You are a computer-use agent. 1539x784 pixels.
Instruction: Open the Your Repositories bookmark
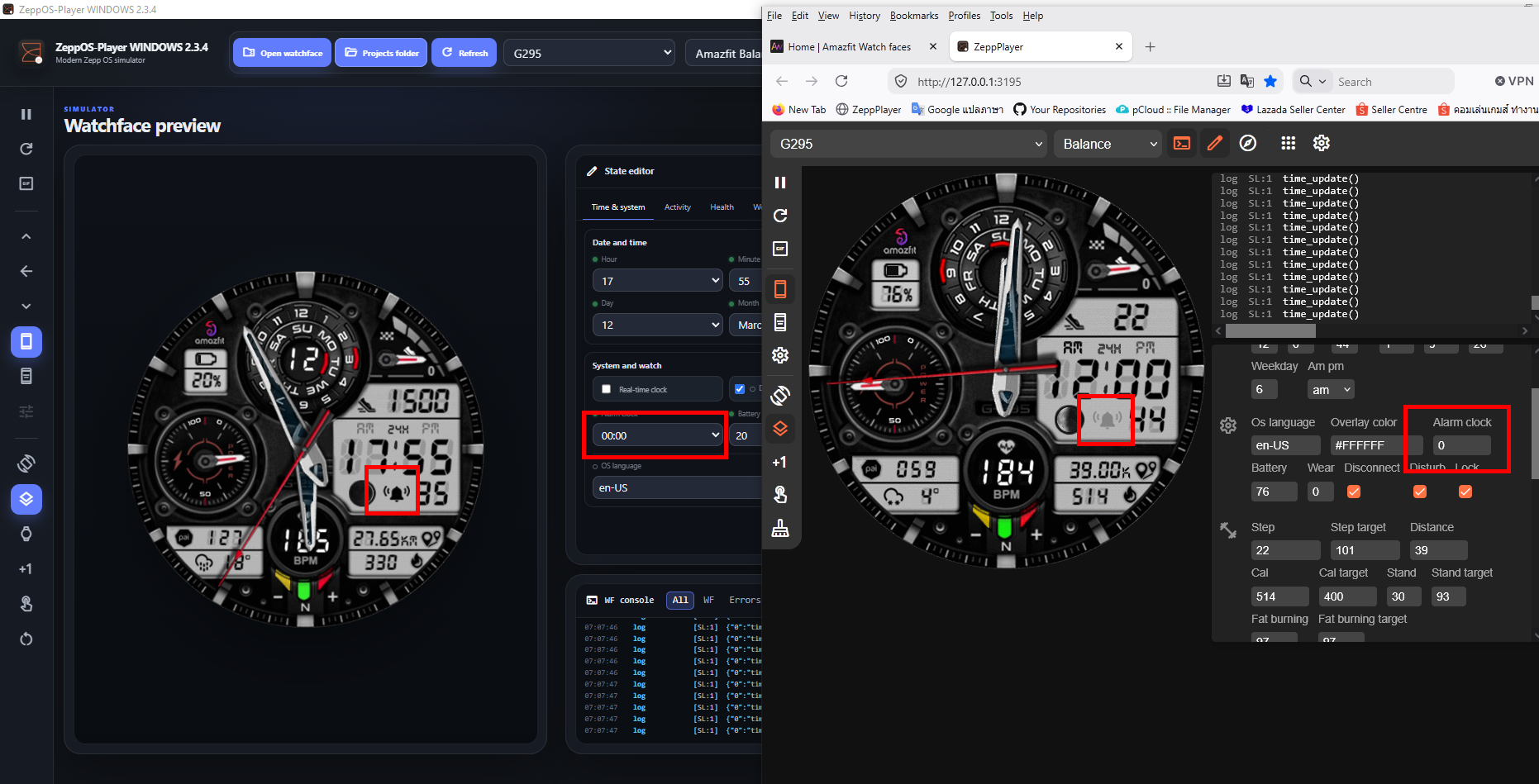tap(1060, 110)
